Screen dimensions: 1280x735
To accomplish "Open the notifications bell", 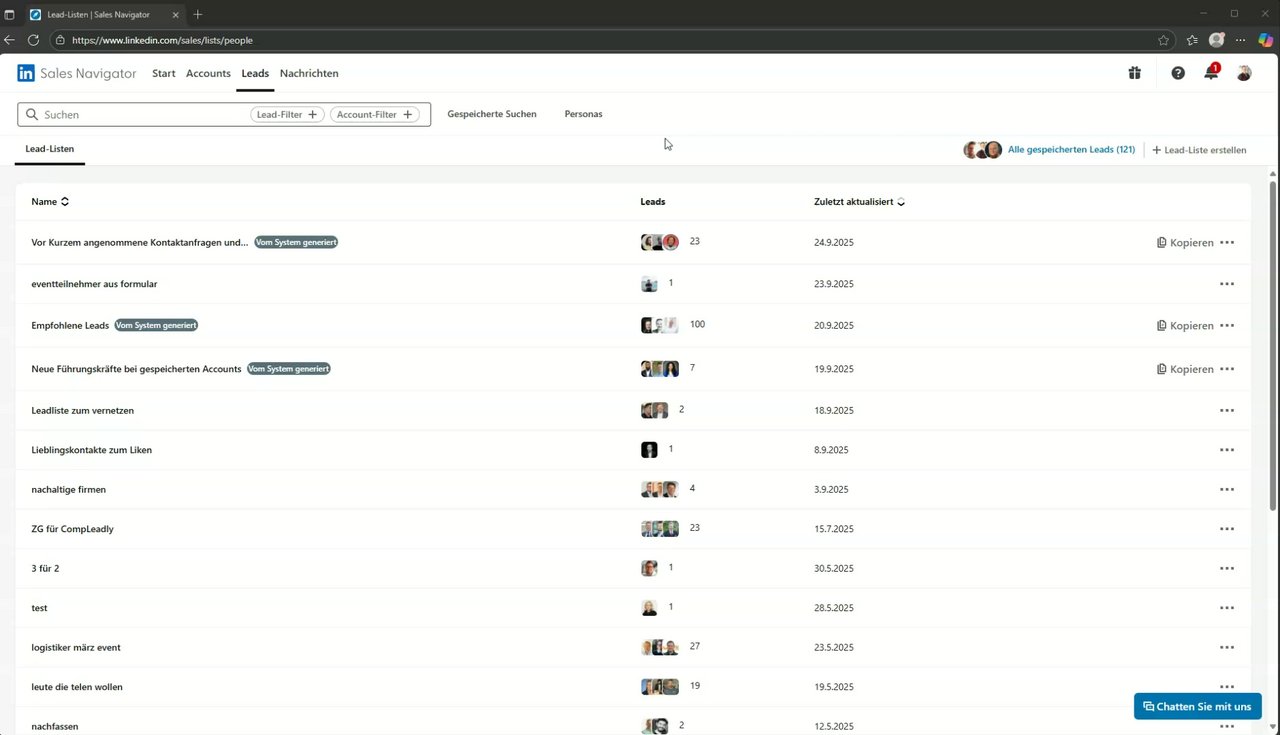I will (1211, 72).
